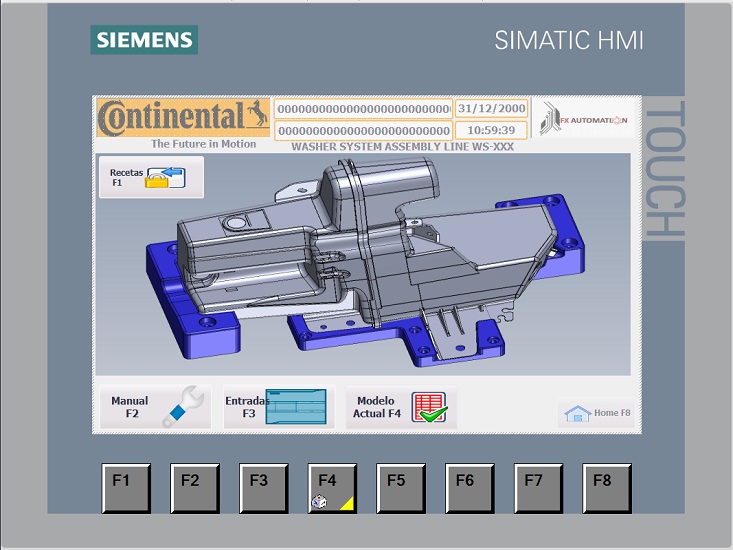Click the upper zero-filled text field
Image resolution: width=733 pixels, height=550 pixels.
click(x=363, y=108)
